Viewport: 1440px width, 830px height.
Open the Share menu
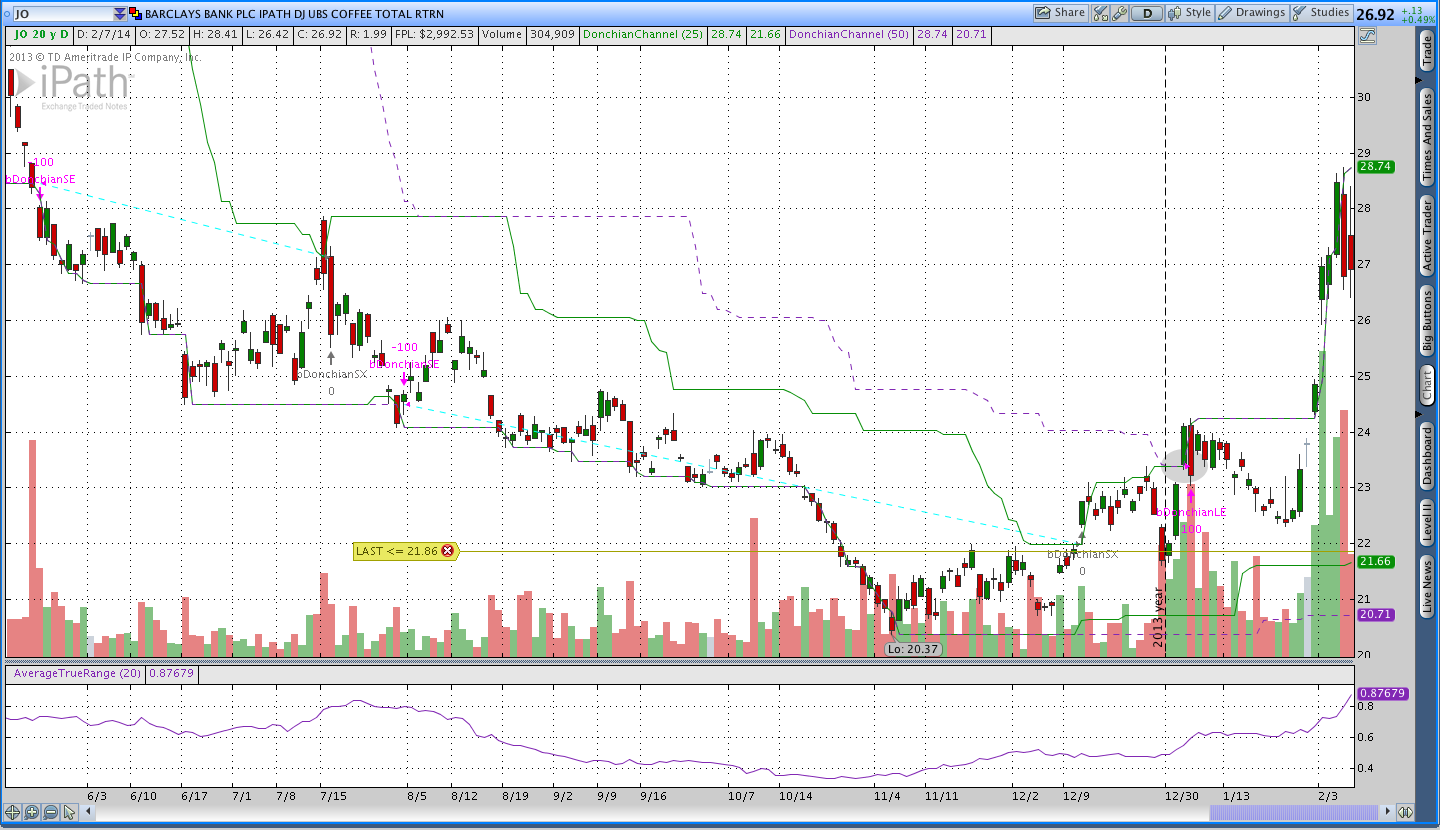[1060, 13]
